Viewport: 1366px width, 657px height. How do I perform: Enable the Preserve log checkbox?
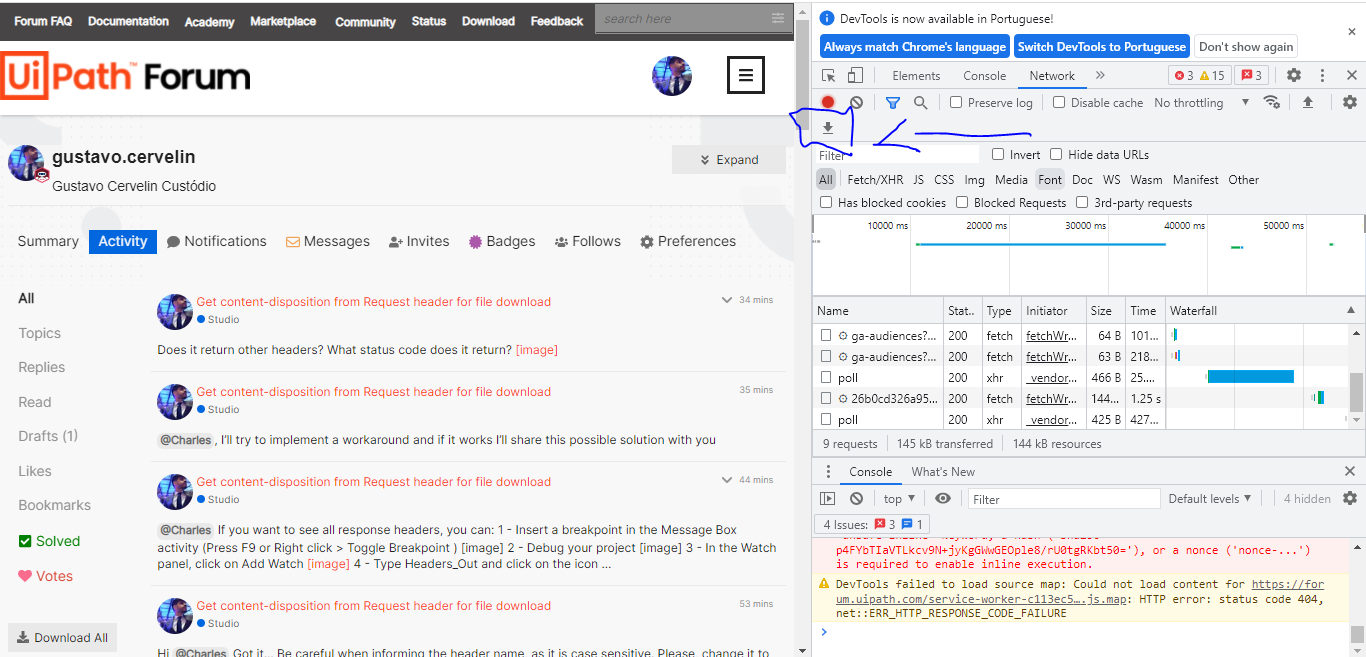[x=954, y=102]
